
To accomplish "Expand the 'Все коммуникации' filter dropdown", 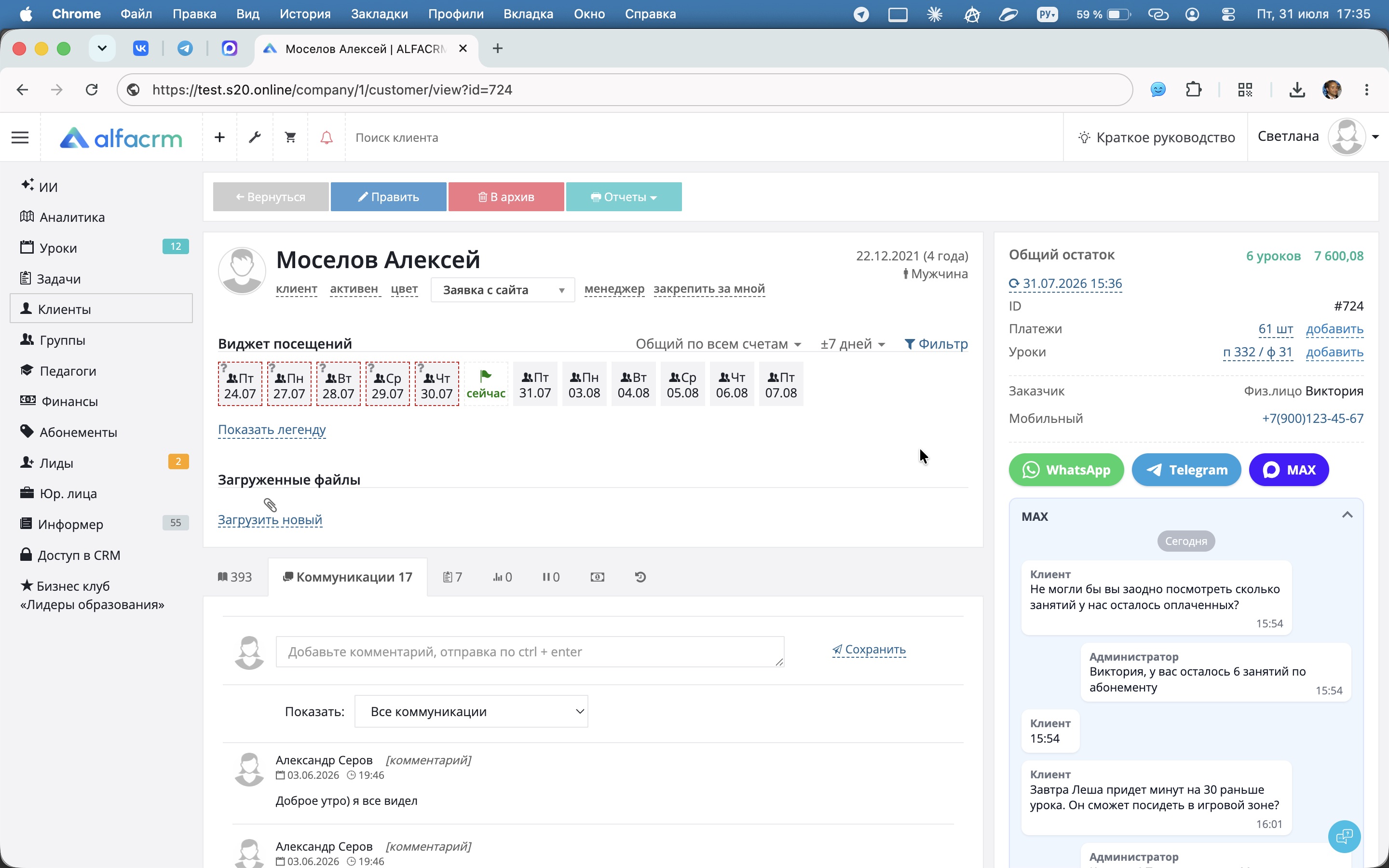I will point(471,711).
